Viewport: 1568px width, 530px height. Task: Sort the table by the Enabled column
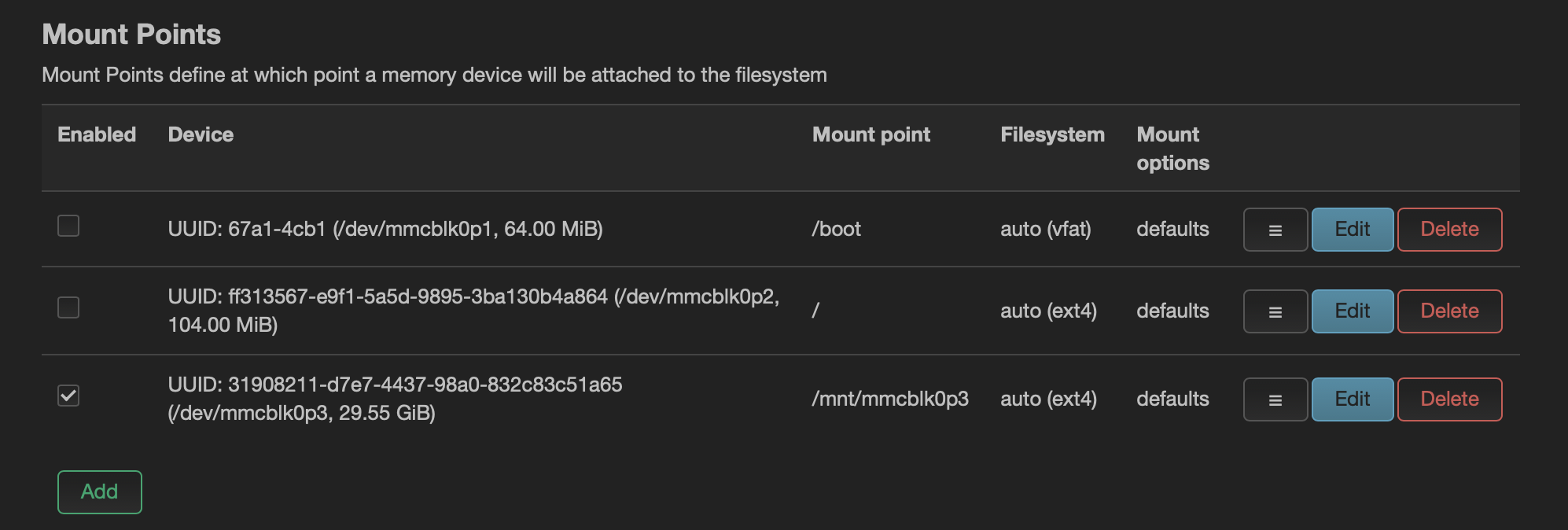97,134
